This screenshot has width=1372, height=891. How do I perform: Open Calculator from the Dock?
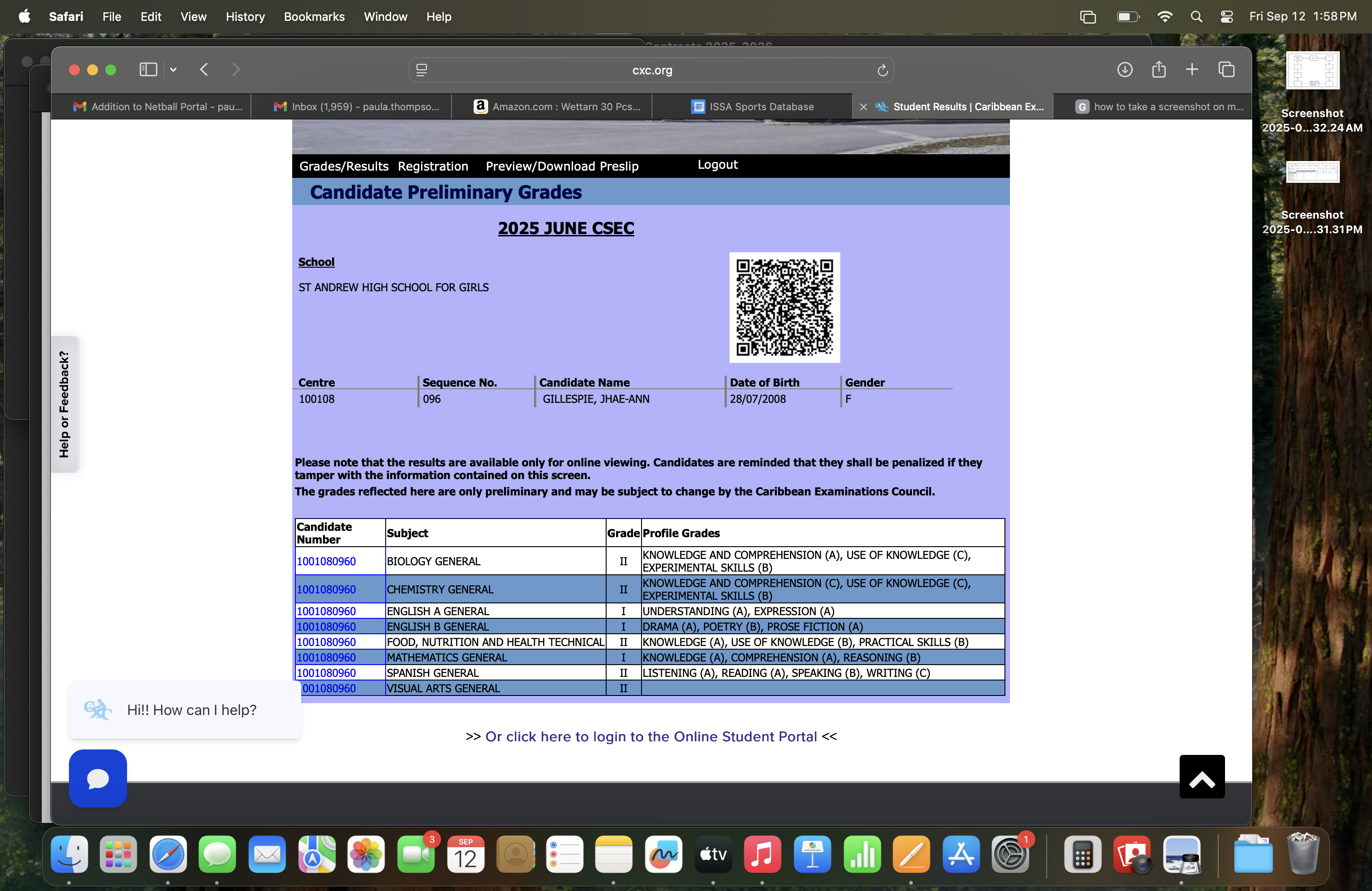(1083, 854)
